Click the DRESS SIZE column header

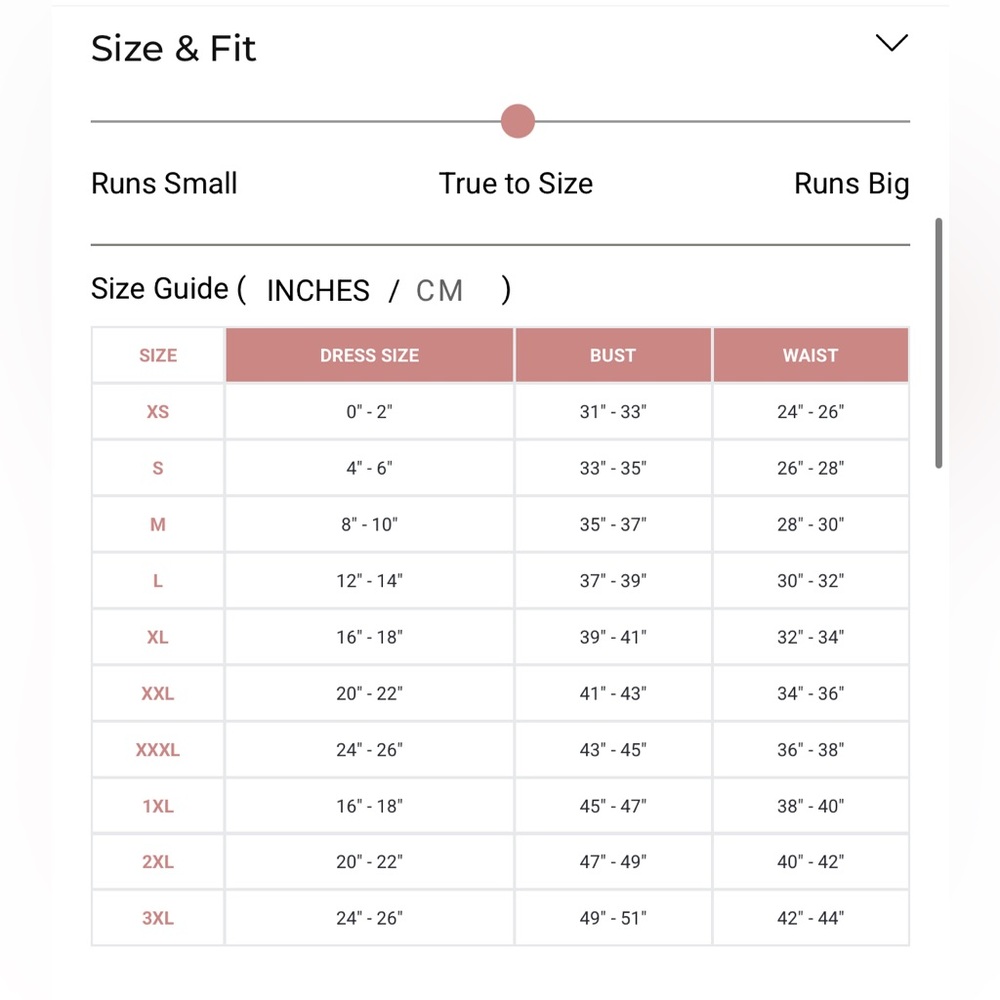point(369,355)
